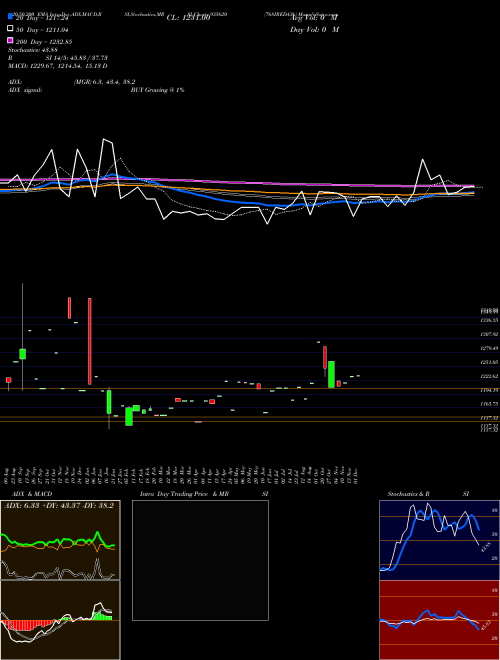This screenshot has width=500, height=660.
Task: Click the tall red candlestick near 02 Jan
Action: 90,341
